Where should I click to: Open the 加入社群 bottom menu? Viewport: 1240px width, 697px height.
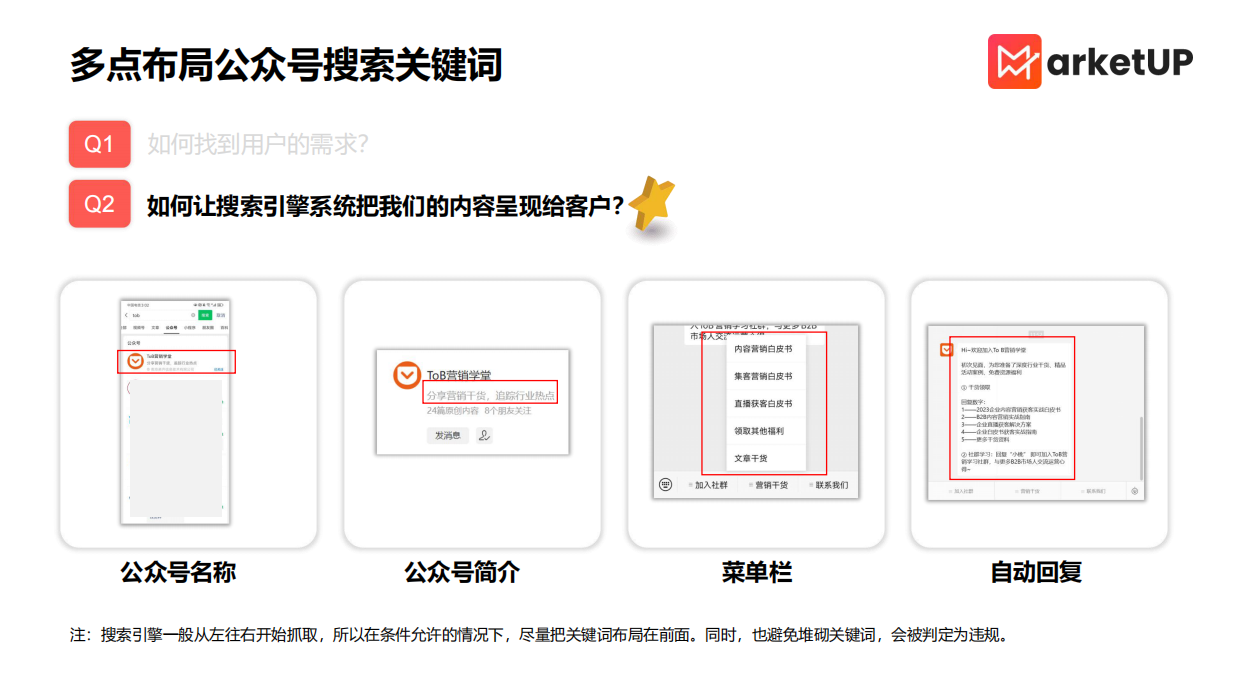pyautogui.click(x=709, y=485)
